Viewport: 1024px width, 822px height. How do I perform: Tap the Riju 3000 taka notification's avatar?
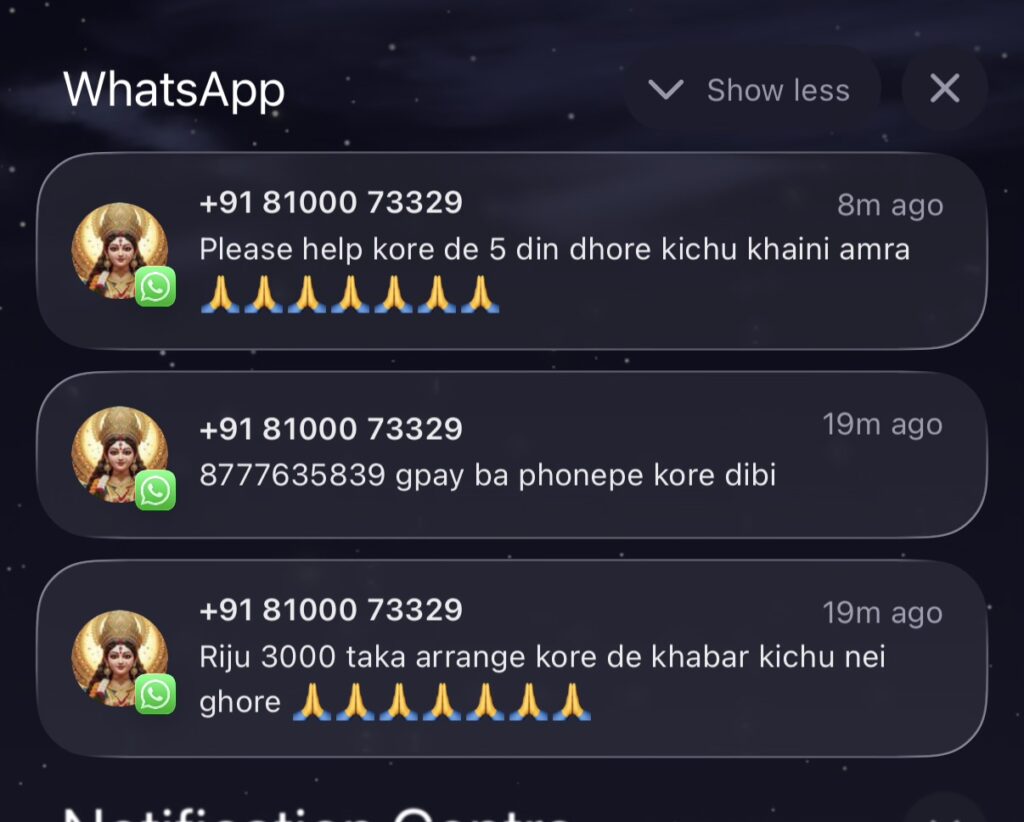point(120,658)
